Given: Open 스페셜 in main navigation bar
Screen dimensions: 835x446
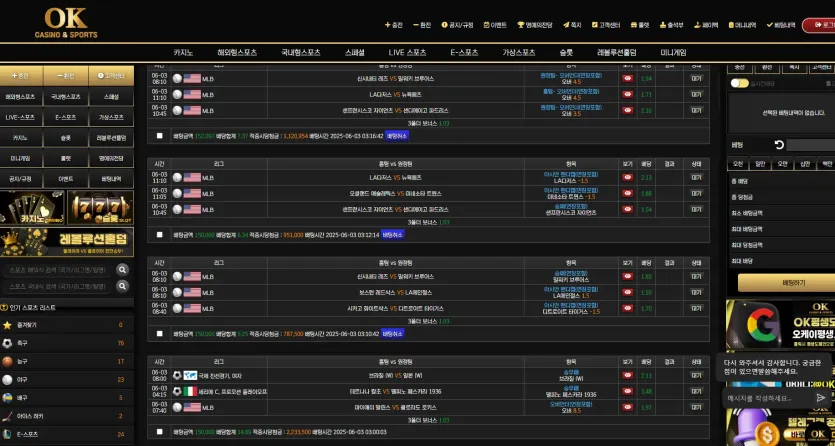Looking at the screenshot, I should coord(355,53).
